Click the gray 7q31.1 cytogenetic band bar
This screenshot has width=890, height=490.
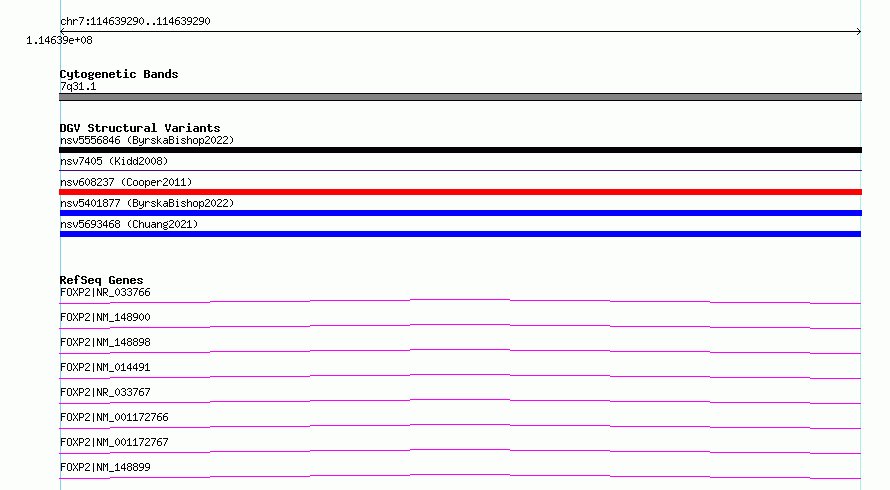pyautogui.click(x=460, y=97)
